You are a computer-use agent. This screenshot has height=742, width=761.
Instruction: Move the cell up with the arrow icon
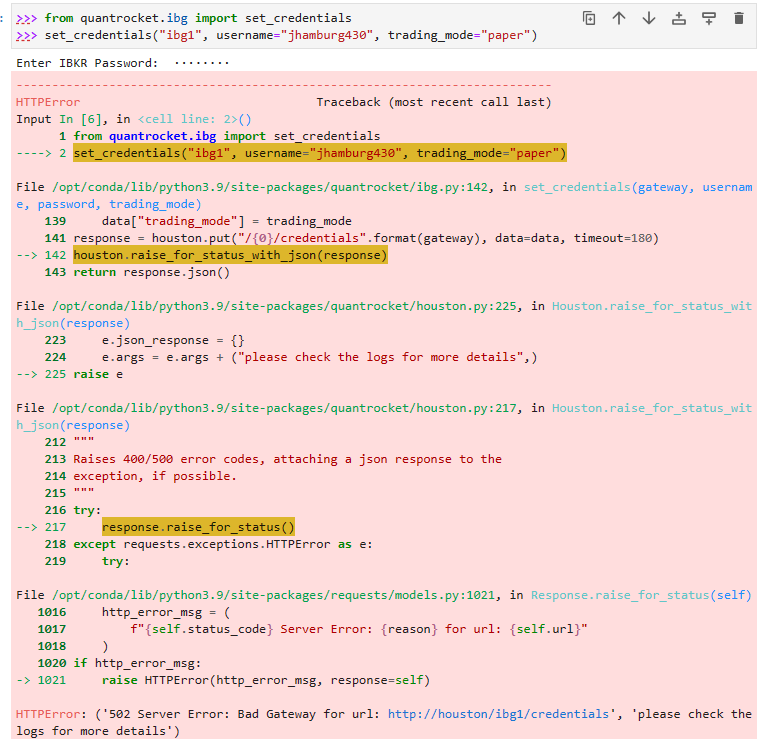(619, 18)
